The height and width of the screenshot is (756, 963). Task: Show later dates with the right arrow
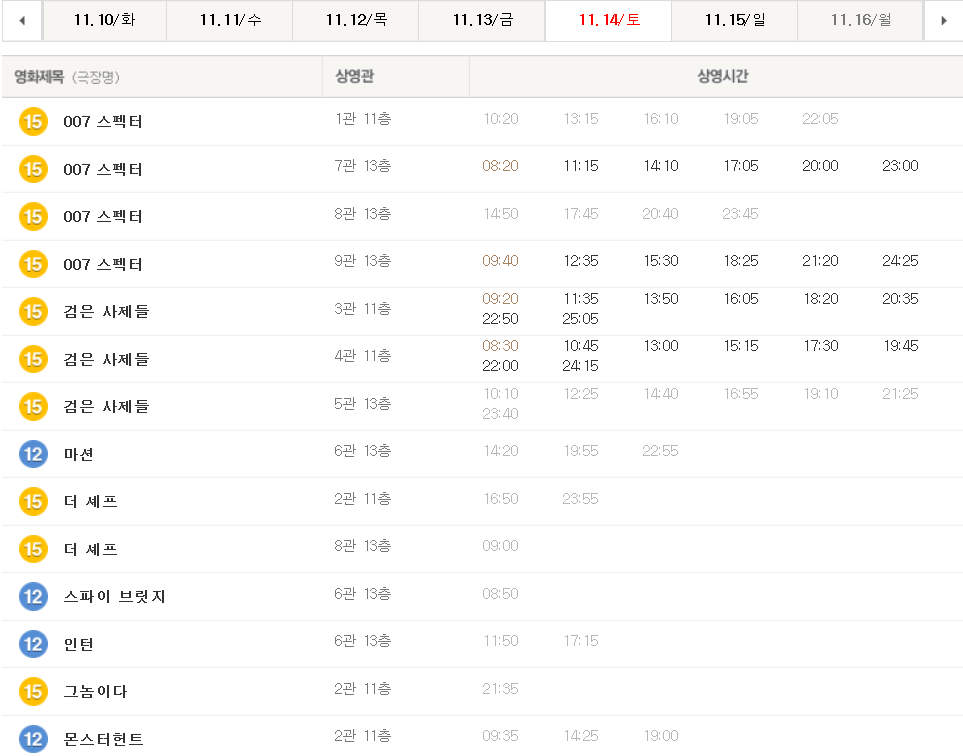click(944, 20)
